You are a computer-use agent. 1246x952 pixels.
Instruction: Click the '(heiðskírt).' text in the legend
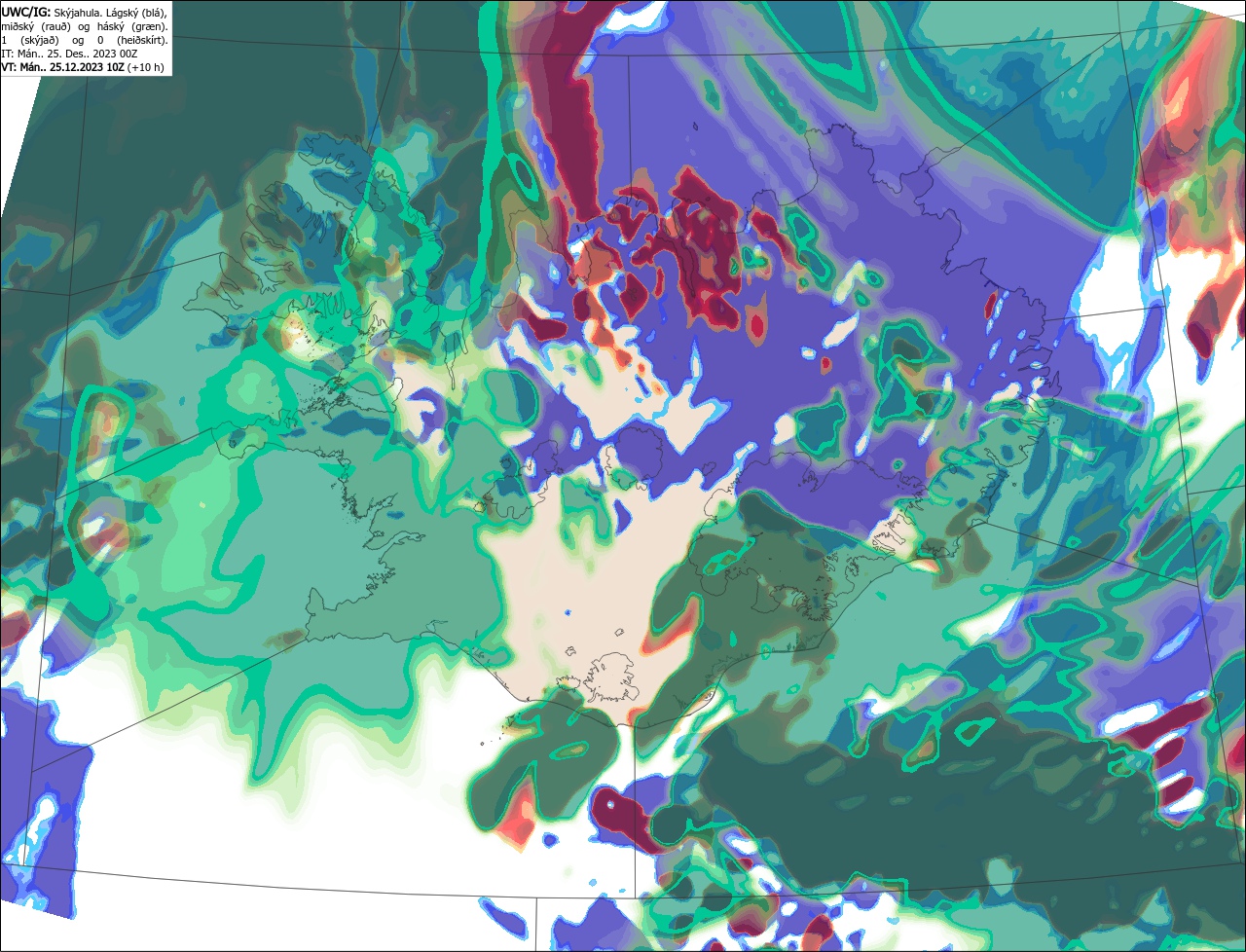(x=142, y=41)
